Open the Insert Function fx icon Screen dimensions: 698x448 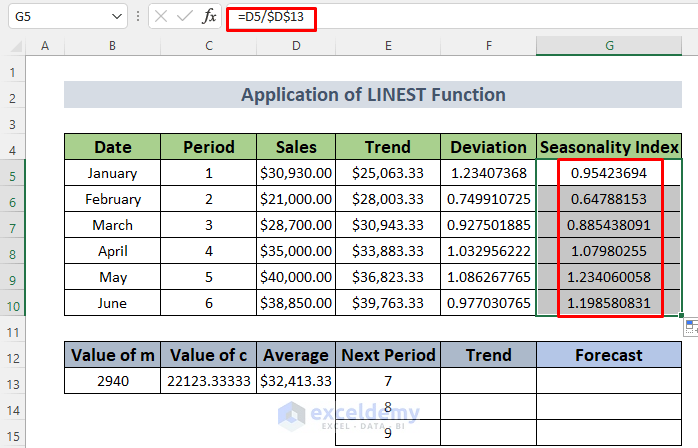[209, 16]
